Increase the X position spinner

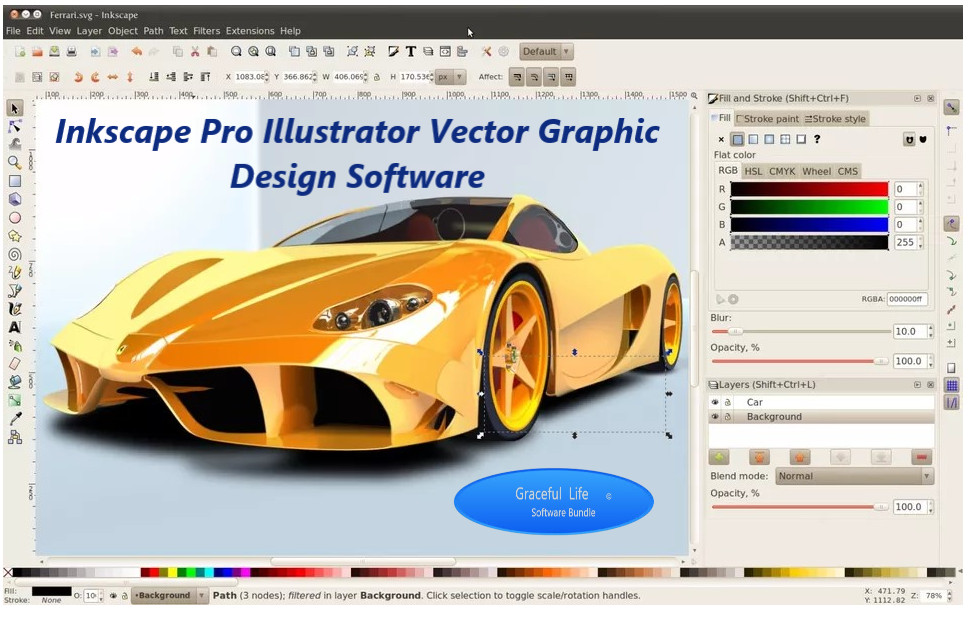coord(267,74)
